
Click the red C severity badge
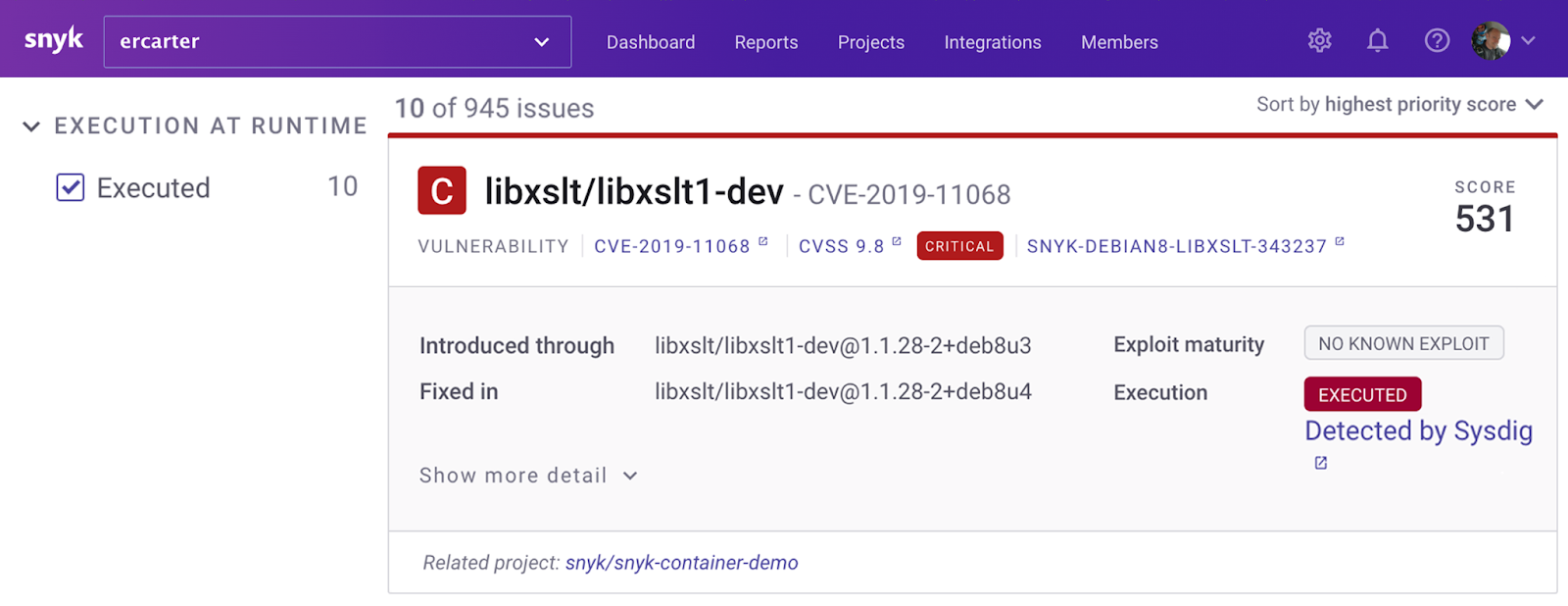442,190
